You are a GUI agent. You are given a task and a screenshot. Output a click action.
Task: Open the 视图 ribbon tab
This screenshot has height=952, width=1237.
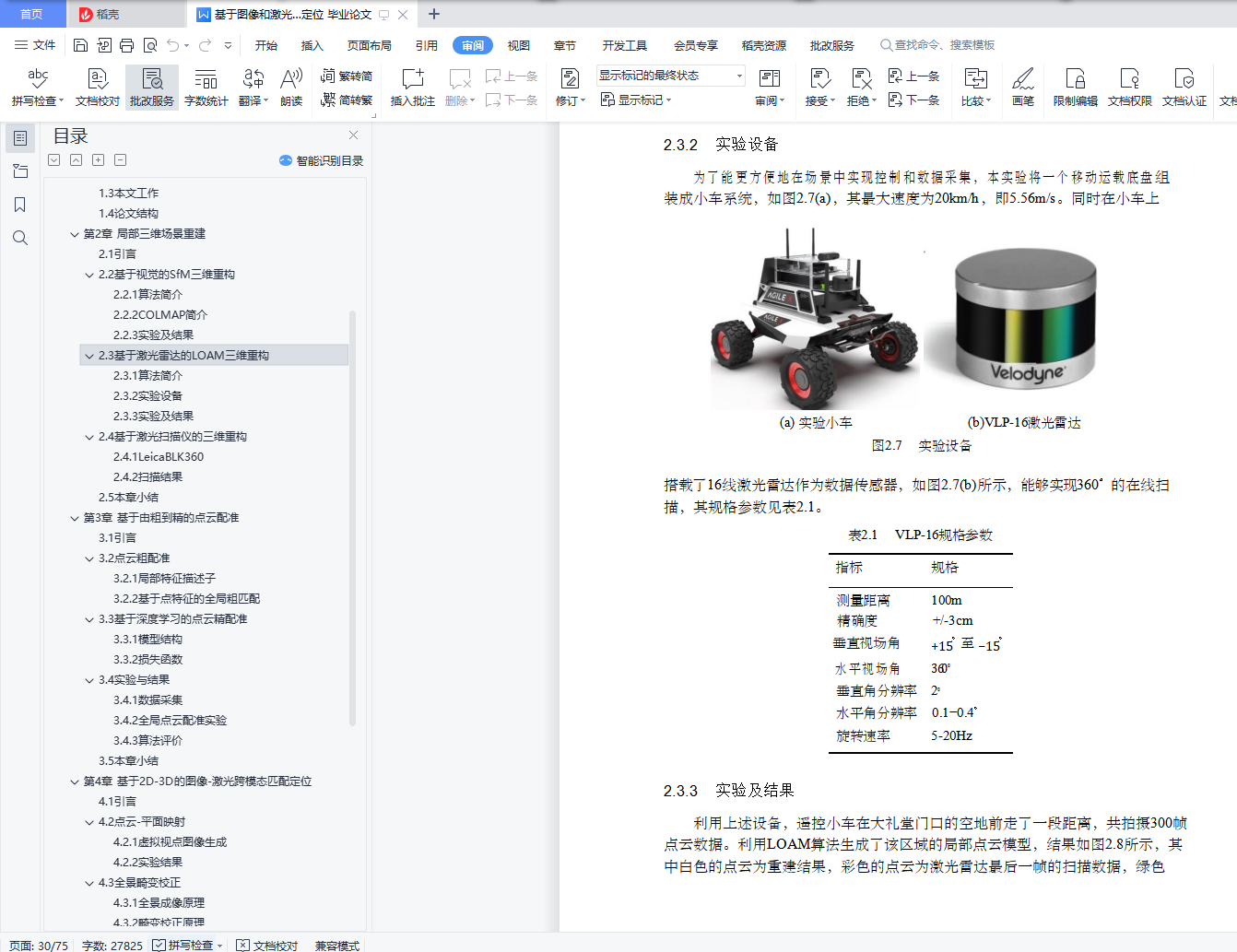519,45
